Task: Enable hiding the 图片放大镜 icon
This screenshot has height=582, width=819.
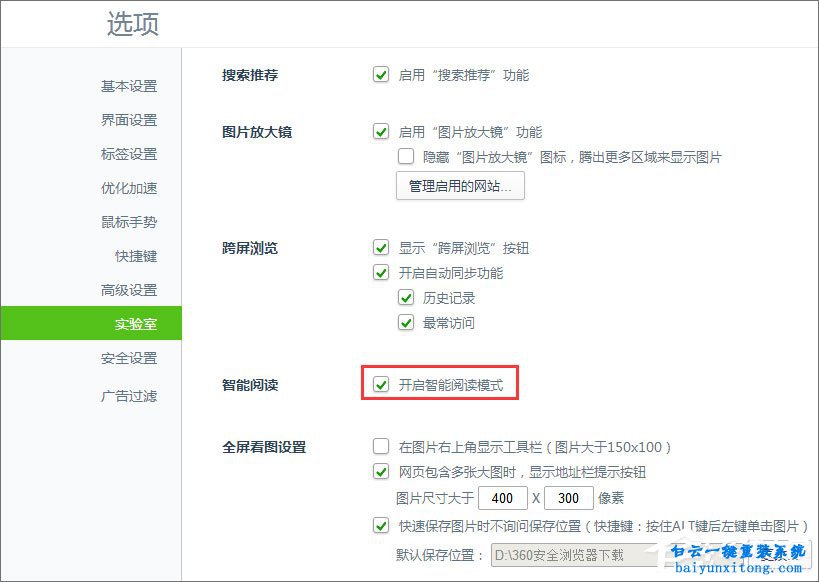Action: (406, 157)
